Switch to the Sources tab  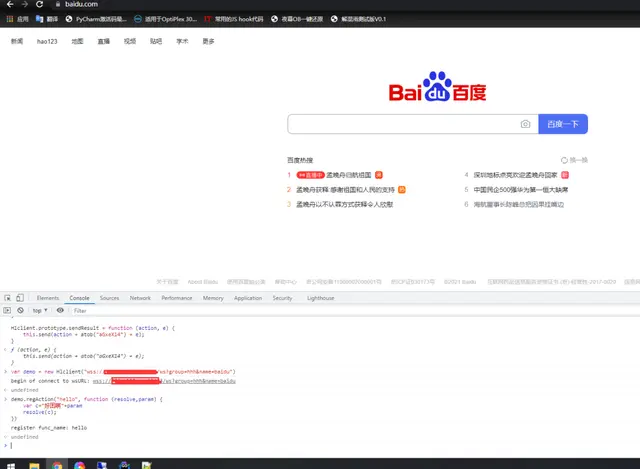coord(109,298)
